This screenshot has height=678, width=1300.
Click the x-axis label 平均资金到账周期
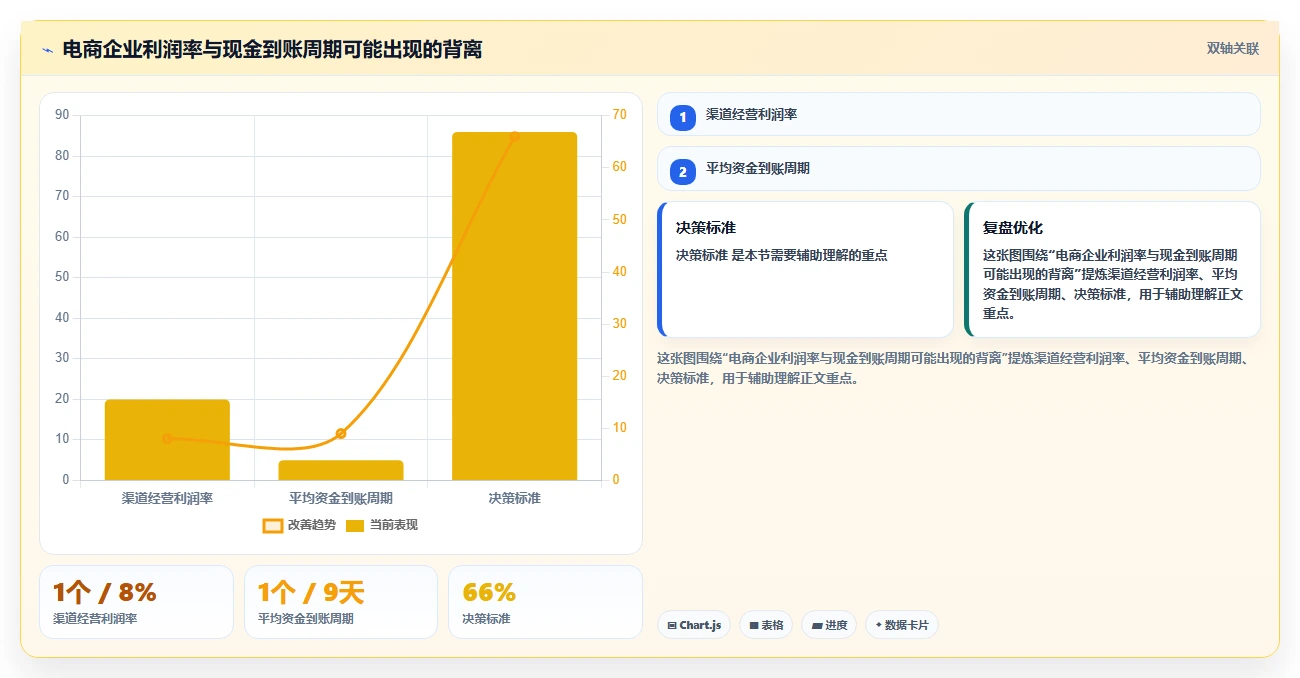(x=341, y=498)
